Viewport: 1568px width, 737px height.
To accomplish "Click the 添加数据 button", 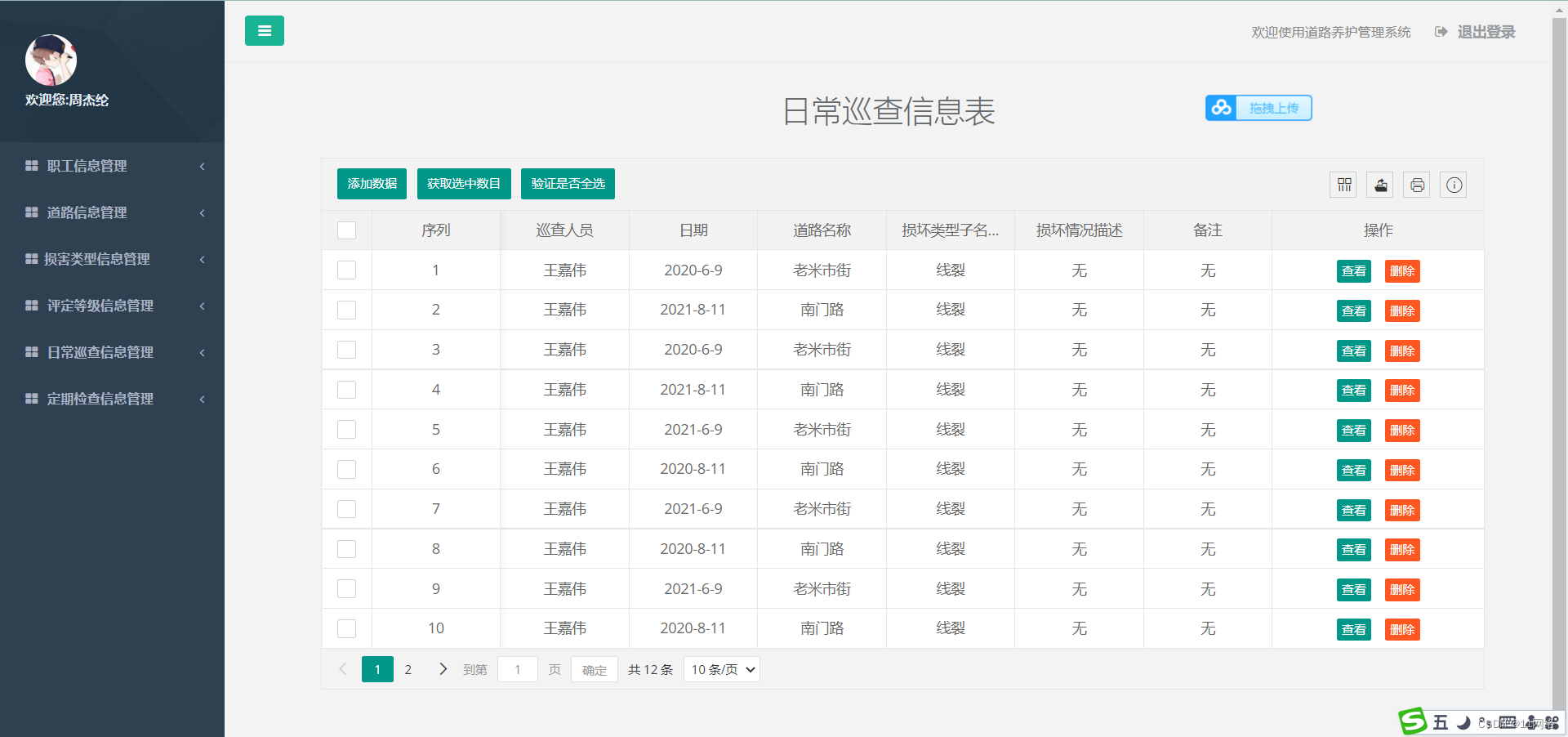I will coord(372,184).
